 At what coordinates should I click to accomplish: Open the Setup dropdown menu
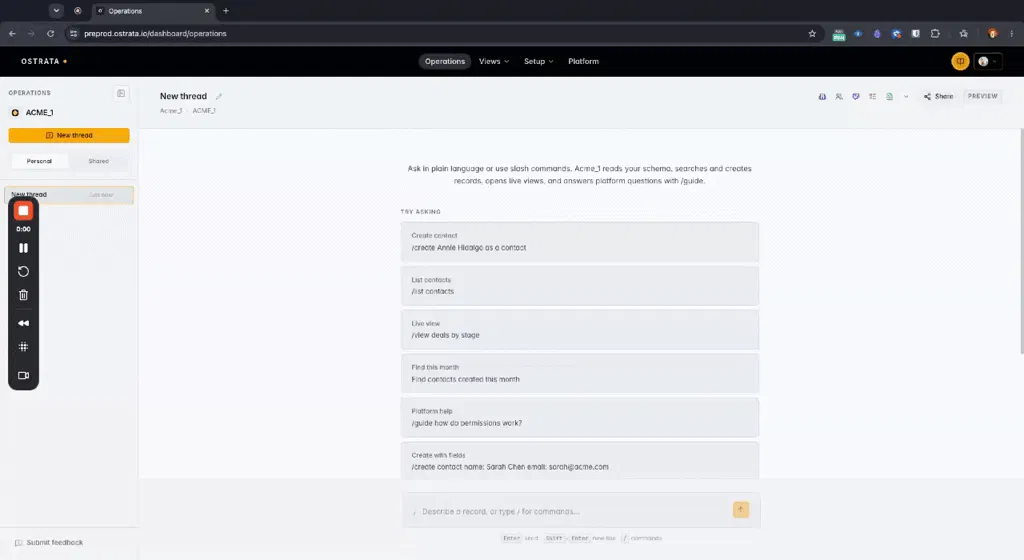pos(538,61)
